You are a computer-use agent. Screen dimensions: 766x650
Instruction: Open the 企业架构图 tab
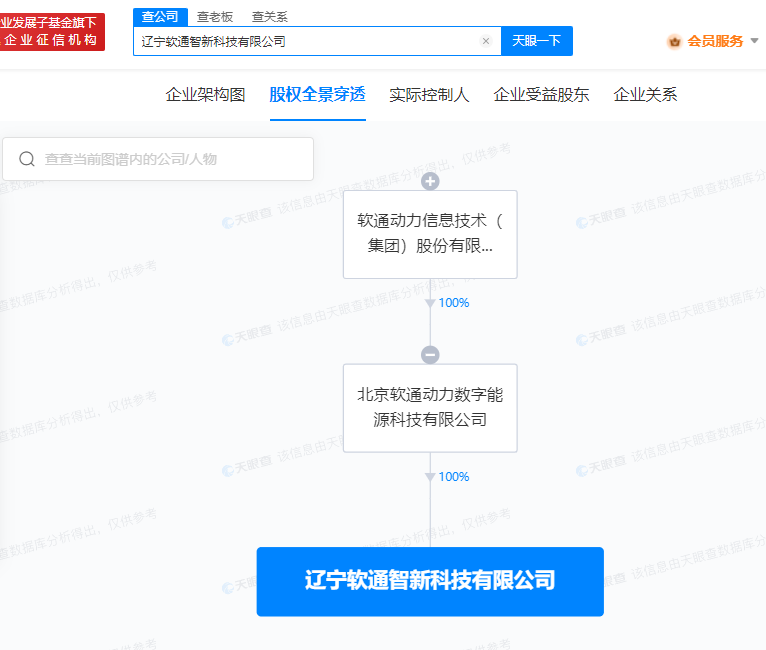(x=205, y=95)
